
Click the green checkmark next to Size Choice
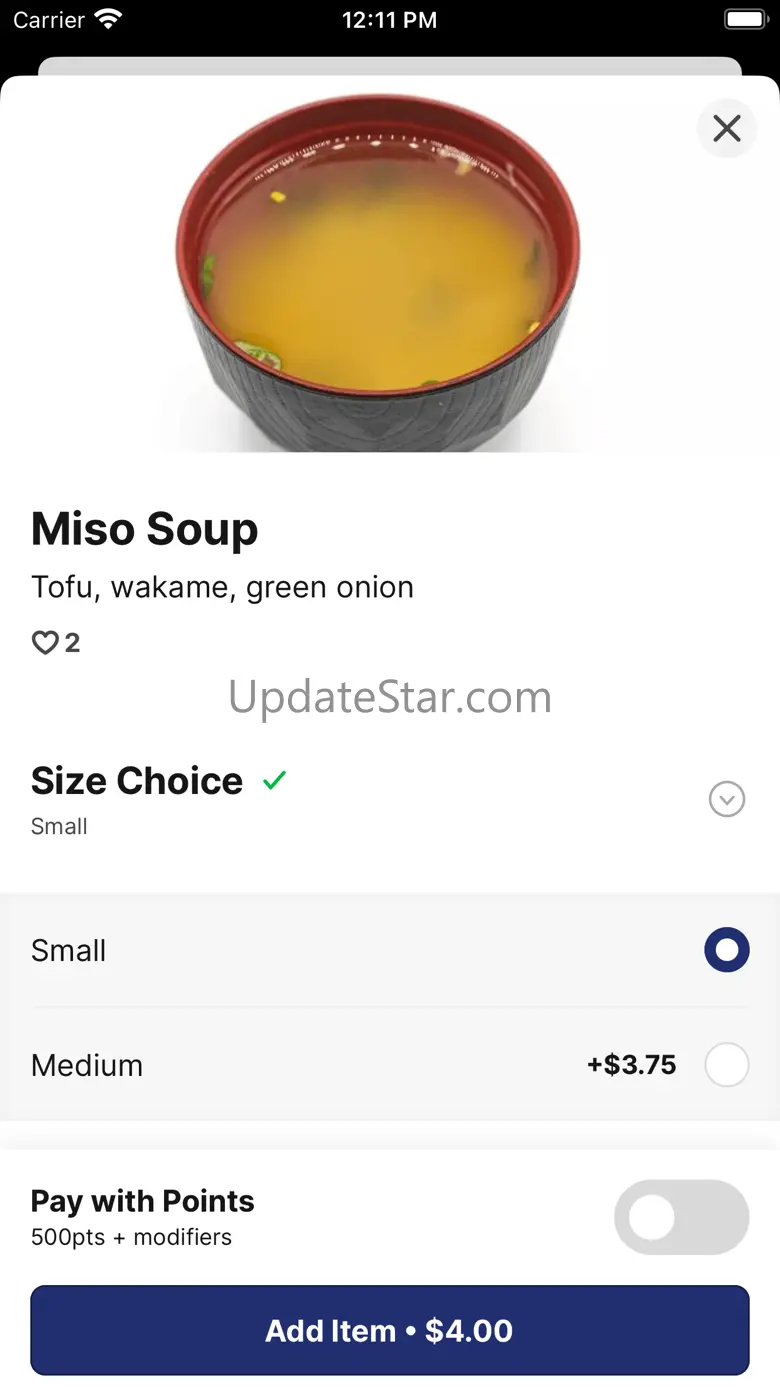(274, 781)
